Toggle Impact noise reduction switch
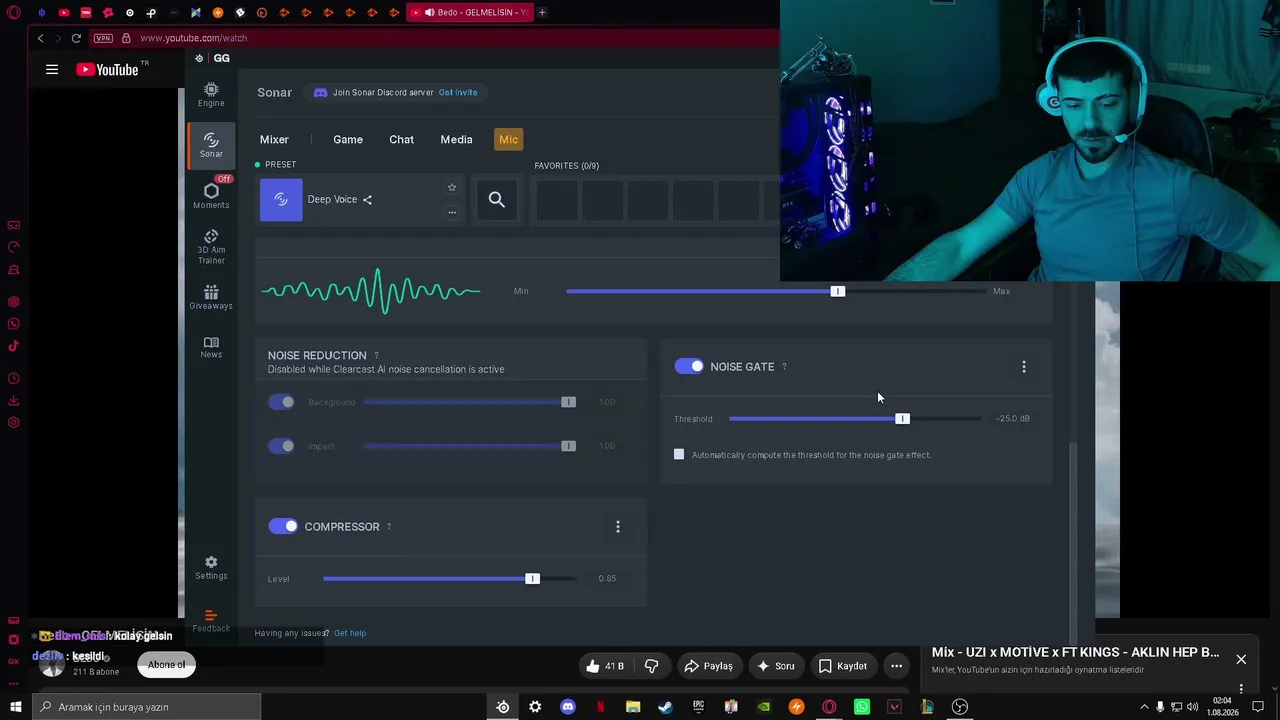Viewport: 1280px width, 720px height. pos(282,446)
